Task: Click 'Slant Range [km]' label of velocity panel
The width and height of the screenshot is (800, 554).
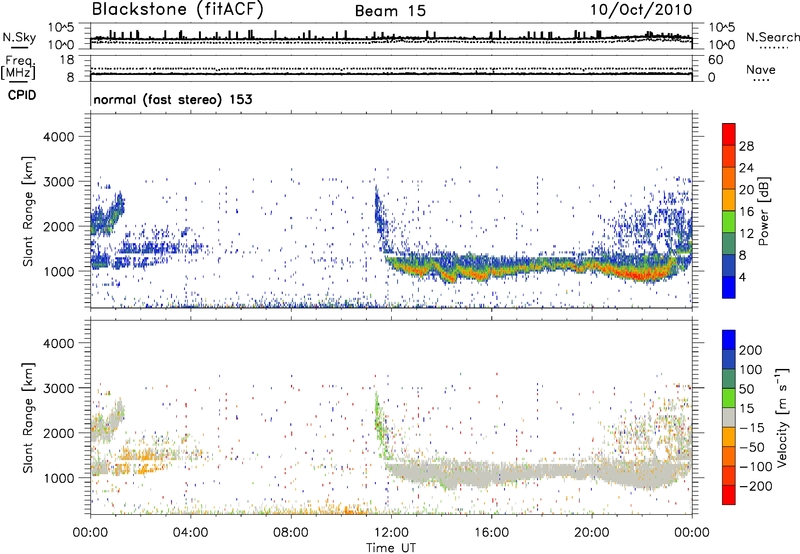Action: (x=28, y=418)
